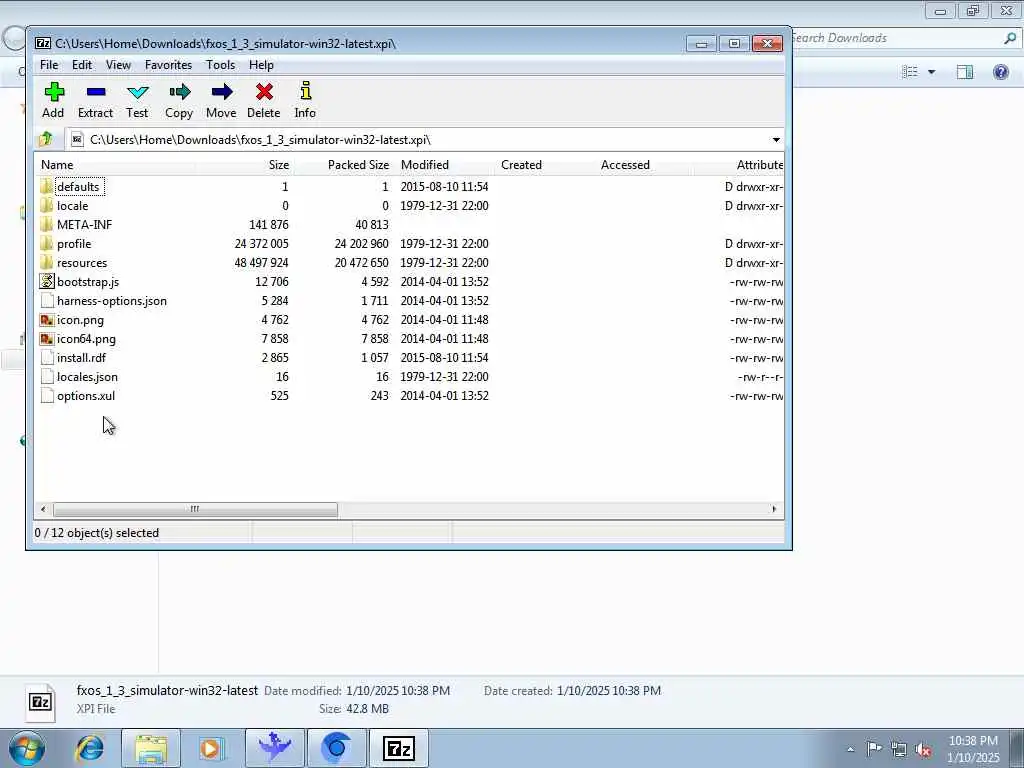Screen dimensions: 1024x768
Task: Sort by the Created column header
Action: 545,165
